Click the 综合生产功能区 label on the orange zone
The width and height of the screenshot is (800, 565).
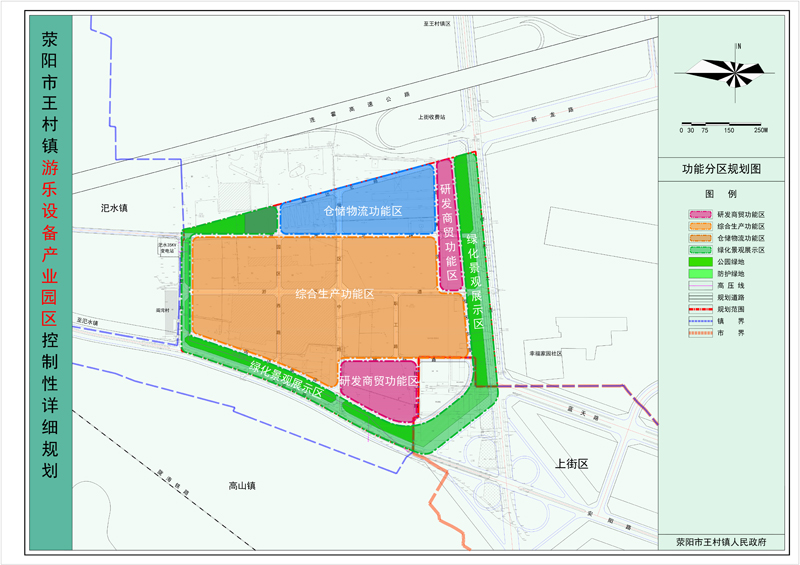334,294
